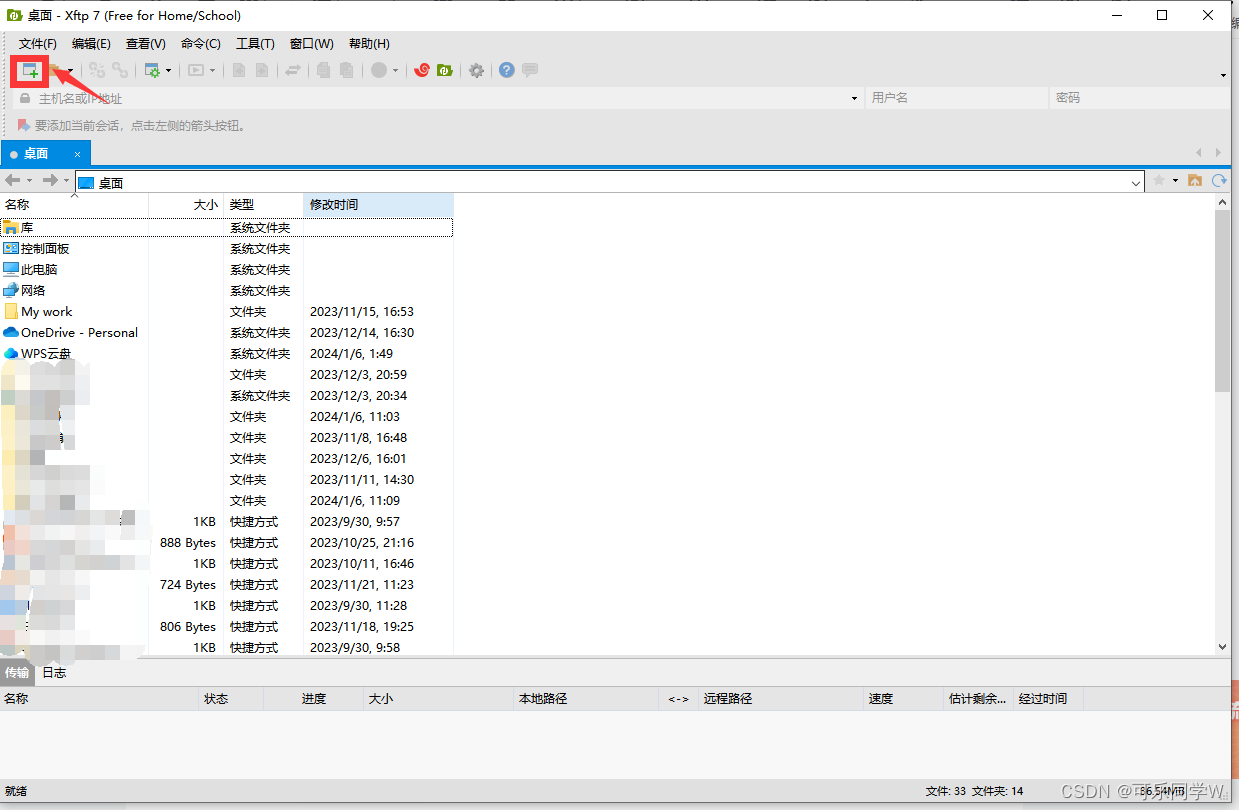Sort by the 大小 column header
This screenshot has width=1239, height=810.
[x=186, y=204]
